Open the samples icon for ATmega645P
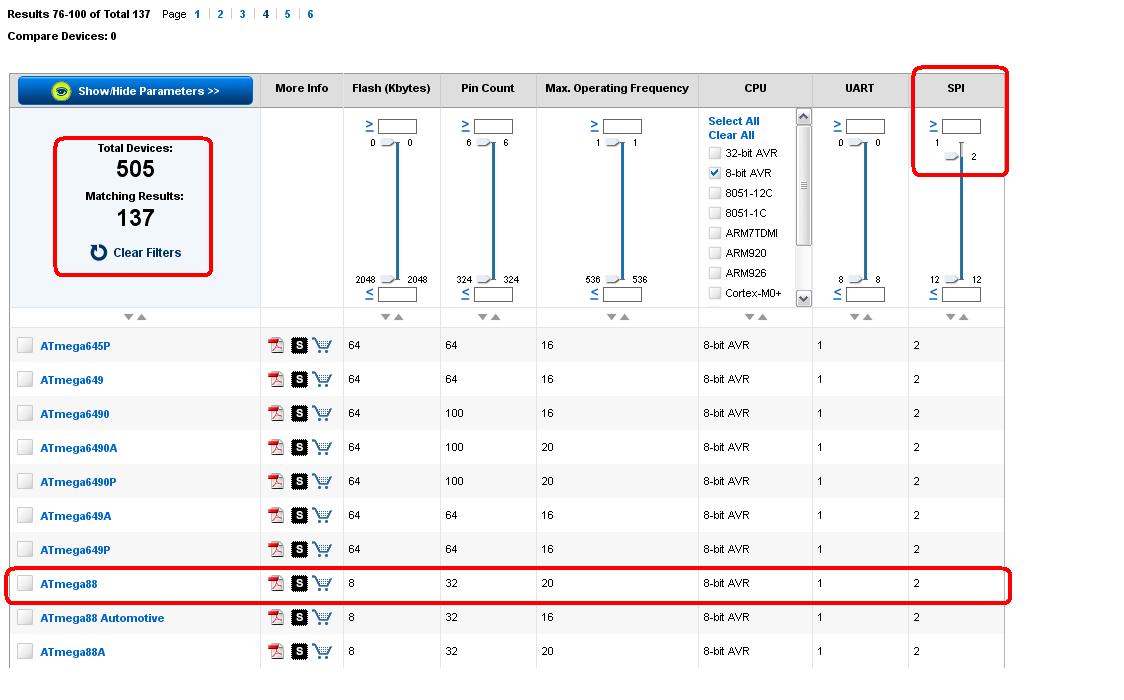This screenshot has height=700, width=1124. (x=300, y=345)
